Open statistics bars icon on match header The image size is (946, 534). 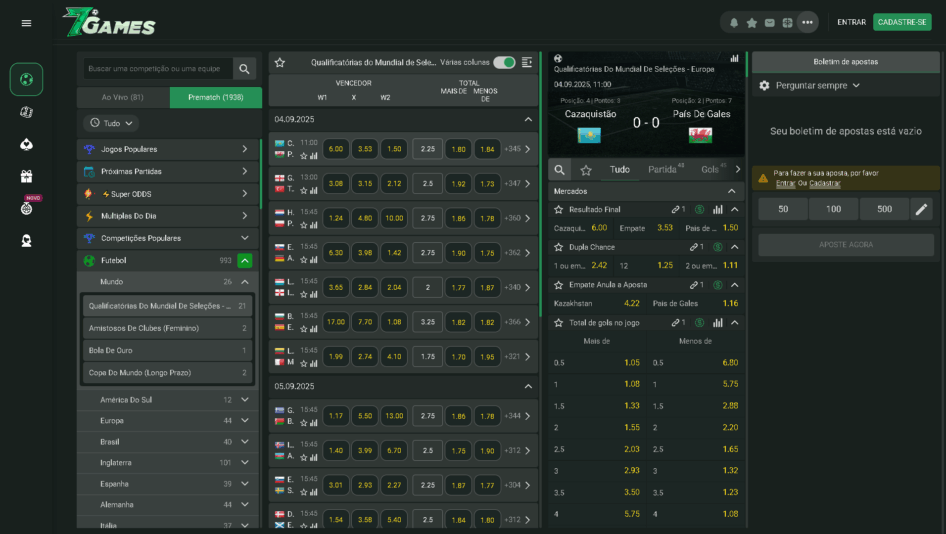(x=734, y=59)
